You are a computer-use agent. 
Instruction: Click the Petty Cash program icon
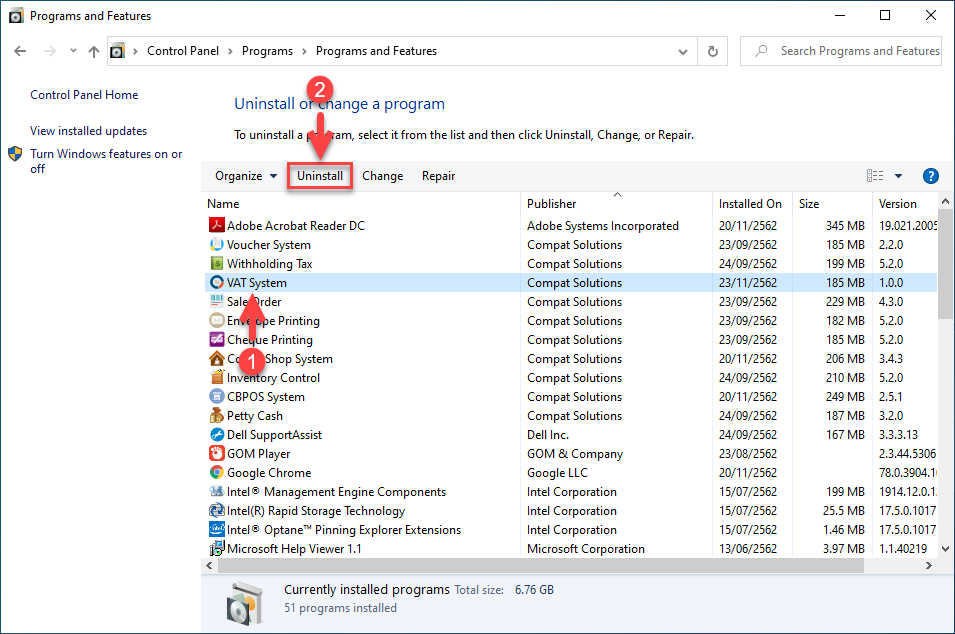[216, 415]
